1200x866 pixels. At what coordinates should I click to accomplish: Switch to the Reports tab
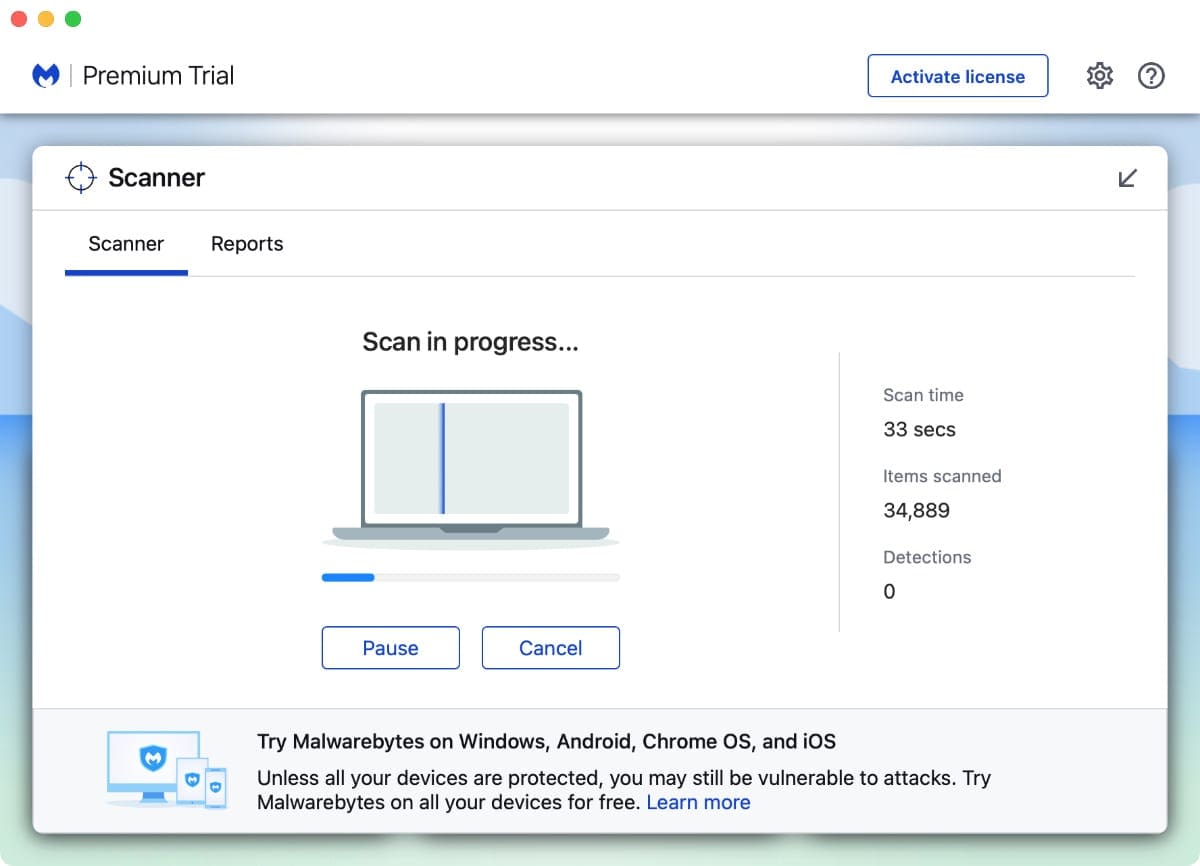247,244
